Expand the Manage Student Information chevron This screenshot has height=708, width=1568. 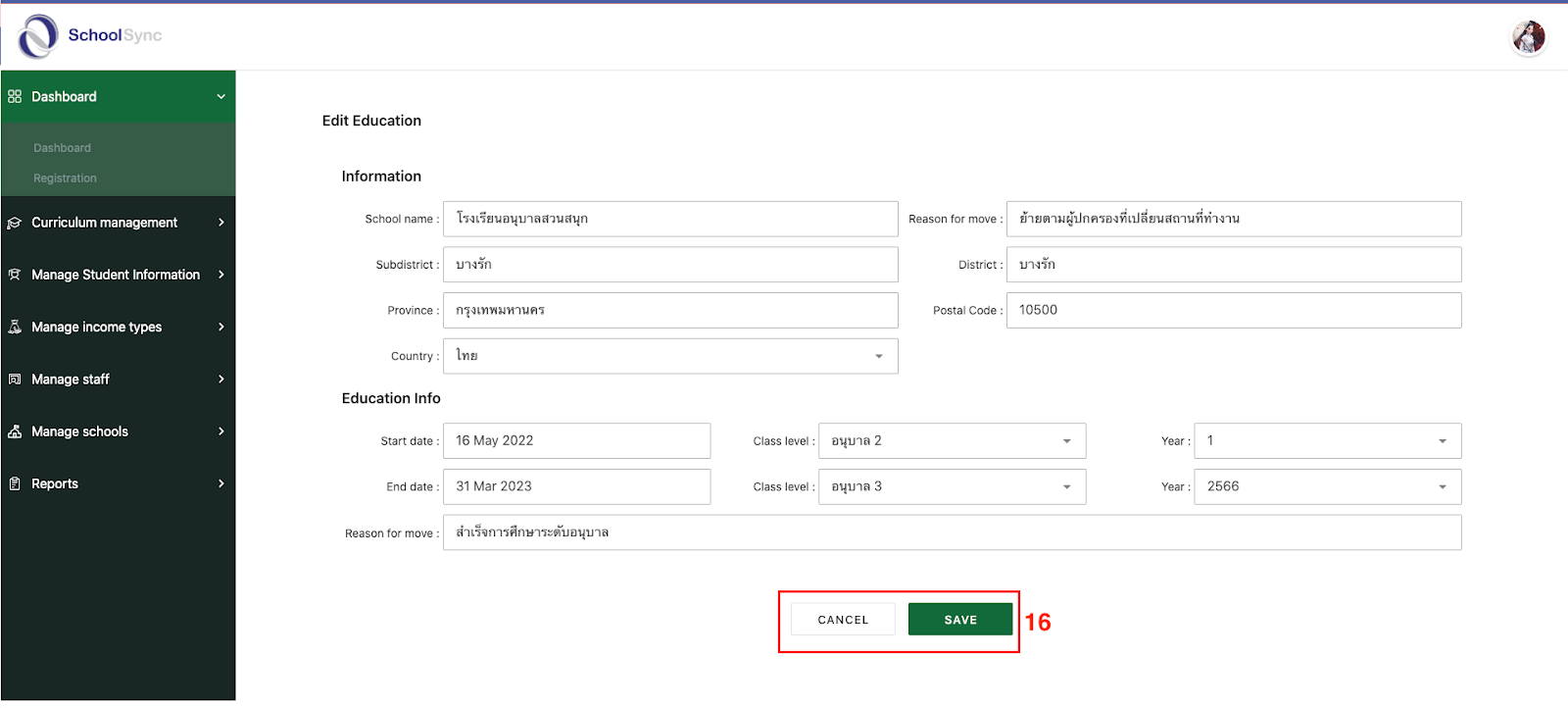click(221, 275)
